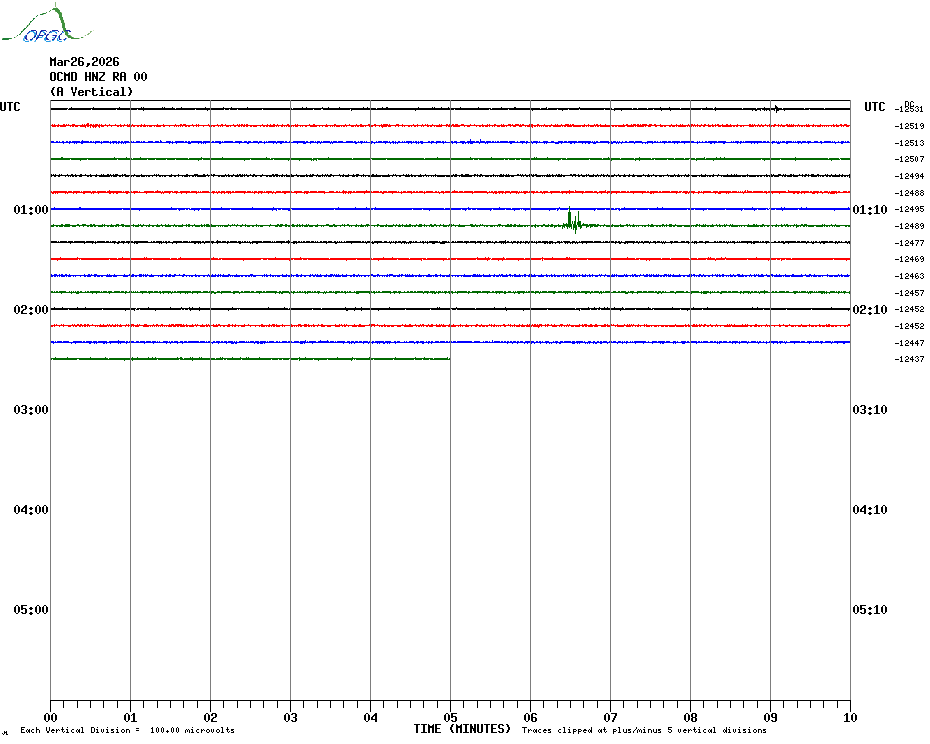The height and width of the screenshot is (744, 930).
Task: Click the OFGC logo at top left
Action: pyautogui.click(x=36, y=26)
